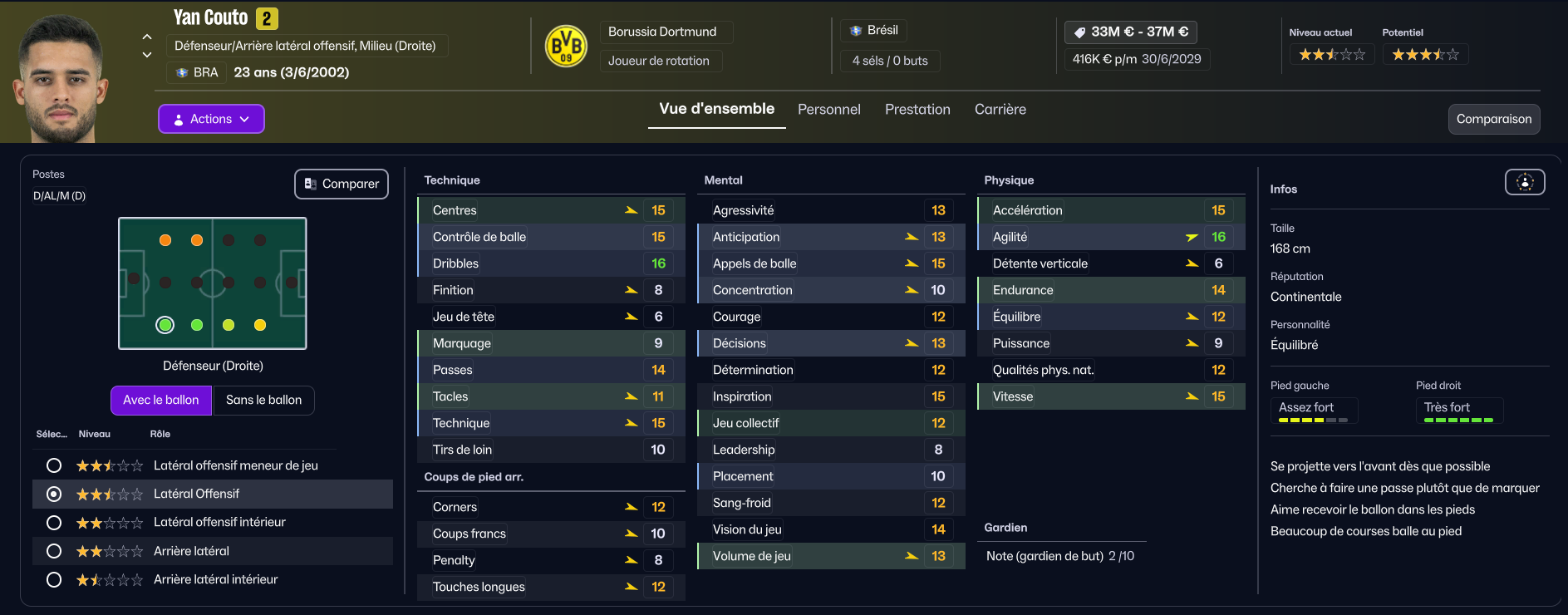Screen dimensions: 1568x615
Task: Click the potential ability star rating
Action: tap(1425, 55)
